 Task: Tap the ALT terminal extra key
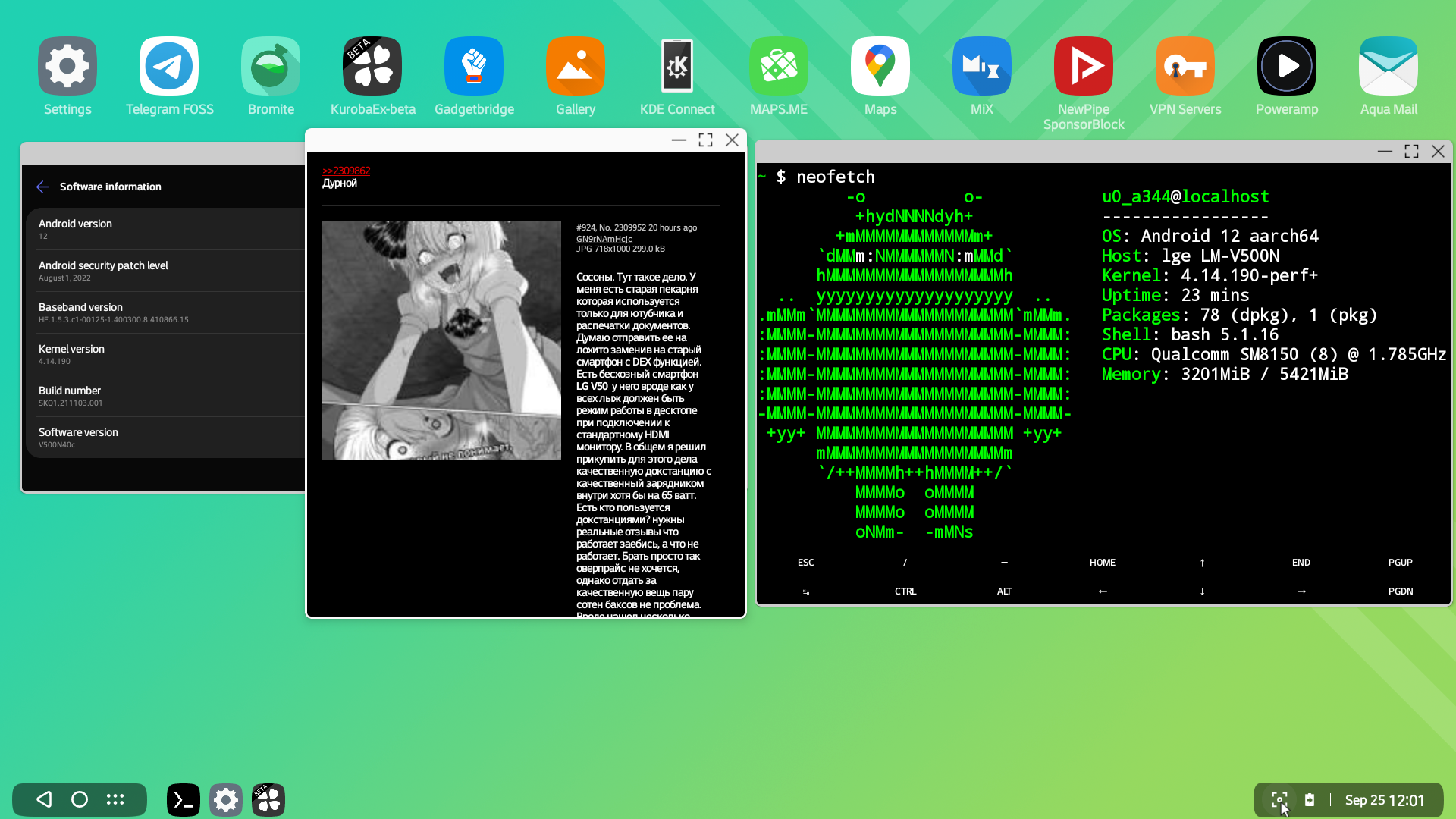tap(1004, 591)
